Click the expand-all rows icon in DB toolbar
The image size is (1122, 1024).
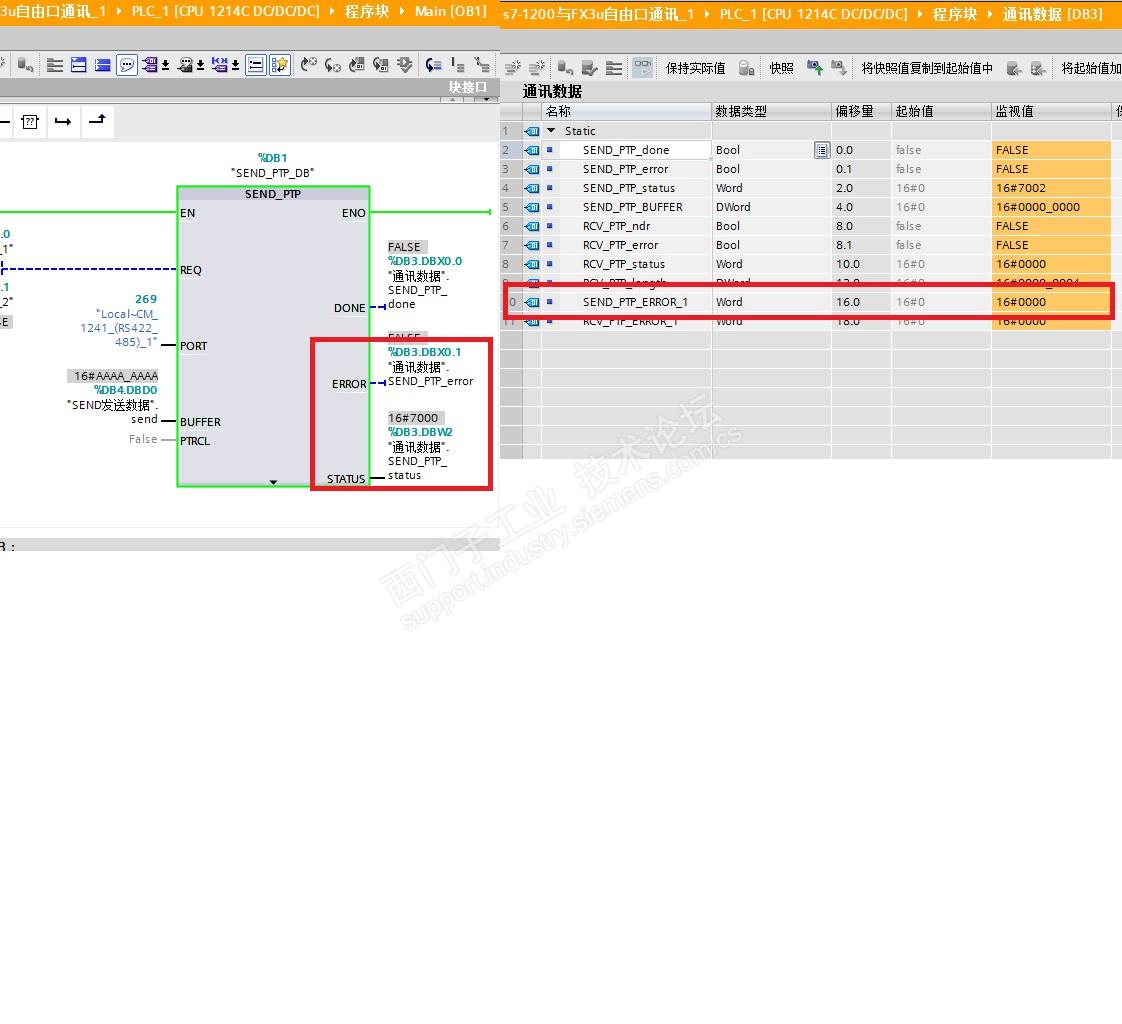tap(613, 68)
